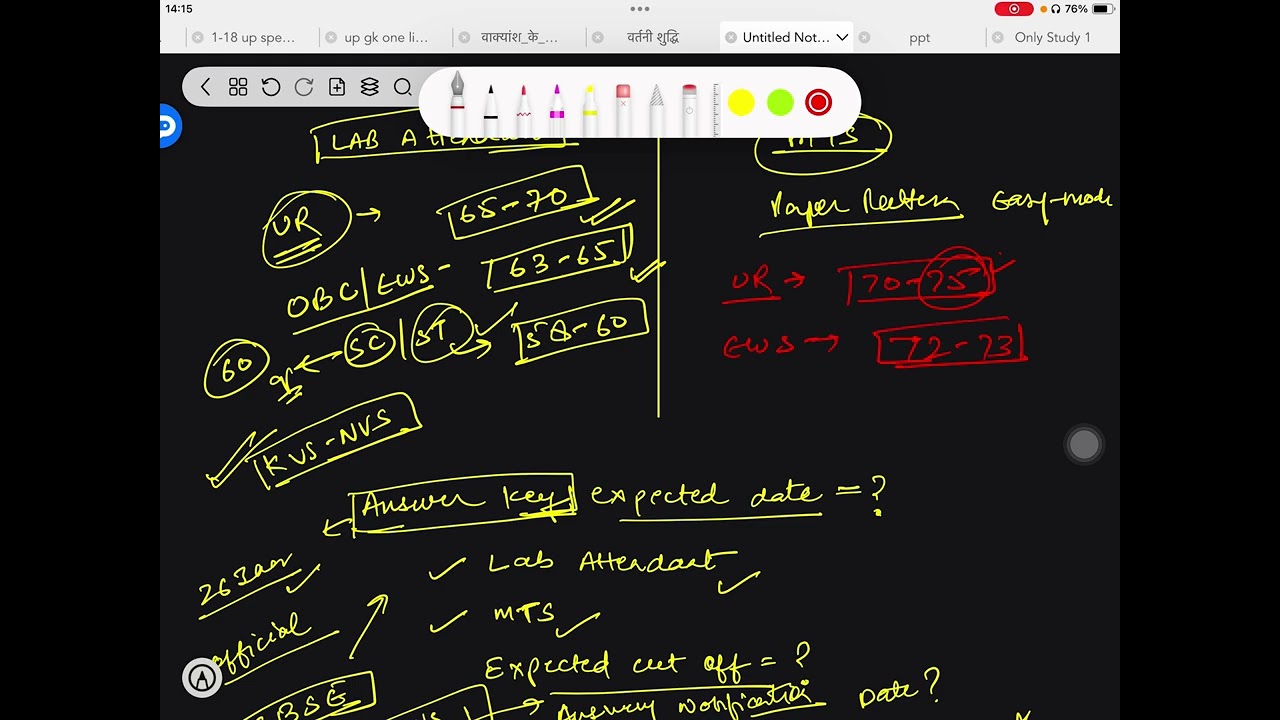The image size is (1280, 720).
Task: Choose the green color swatch
Action: coord(780,102)
